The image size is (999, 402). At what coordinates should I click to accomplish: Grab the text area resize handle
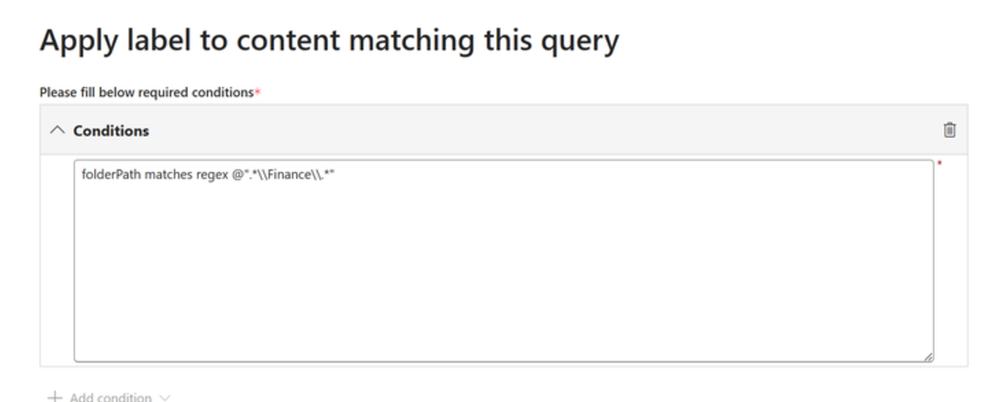coord(928,357)
